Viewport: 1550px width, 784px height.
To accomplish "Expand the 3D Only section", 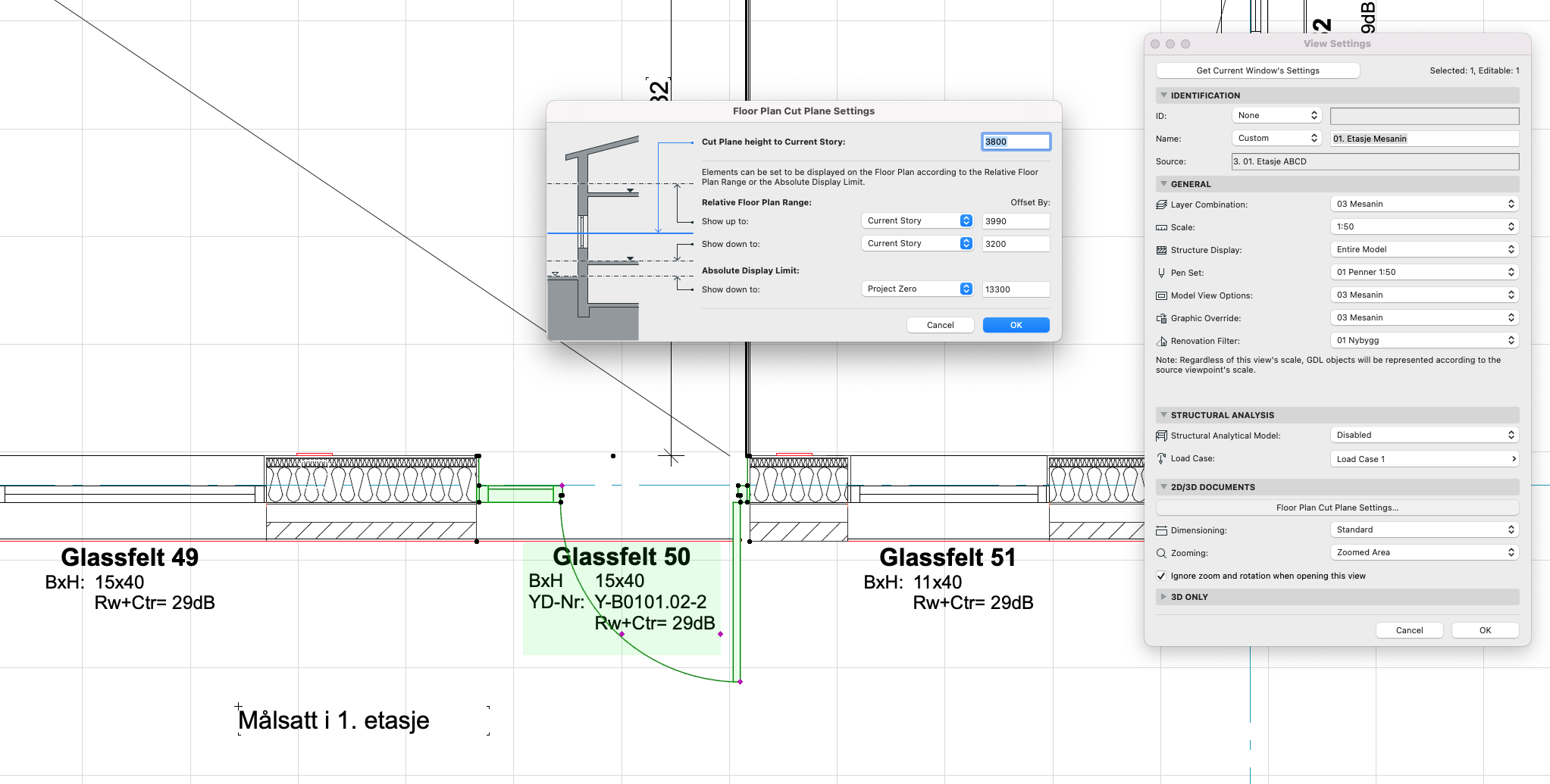I will click(1163, 597).
